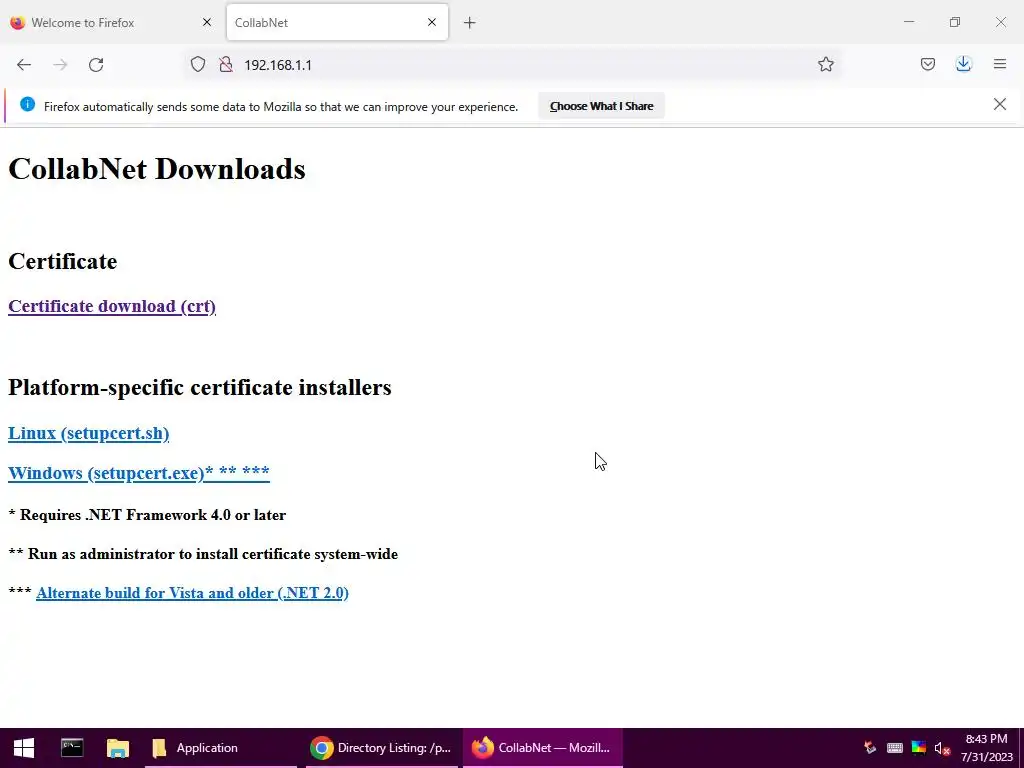Click the muted volume tray icon

[942, 748]
